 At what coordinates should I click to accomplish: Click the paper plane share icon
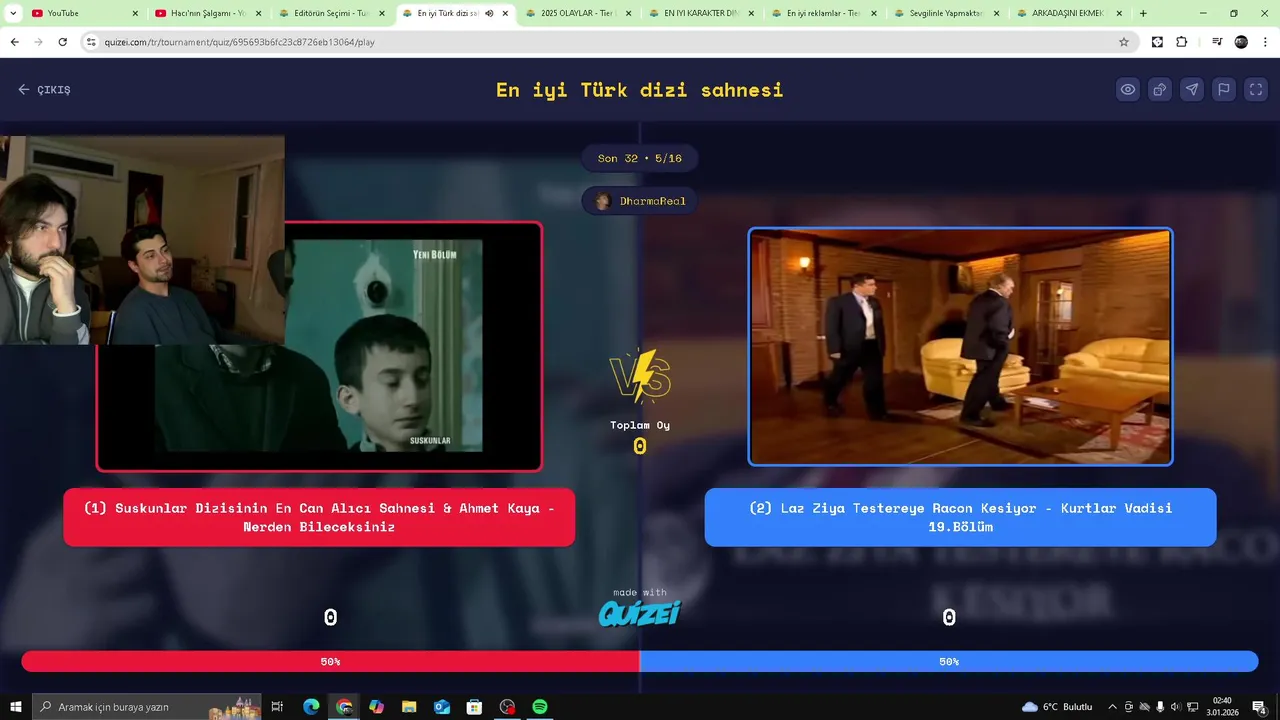coord(1192,89)
